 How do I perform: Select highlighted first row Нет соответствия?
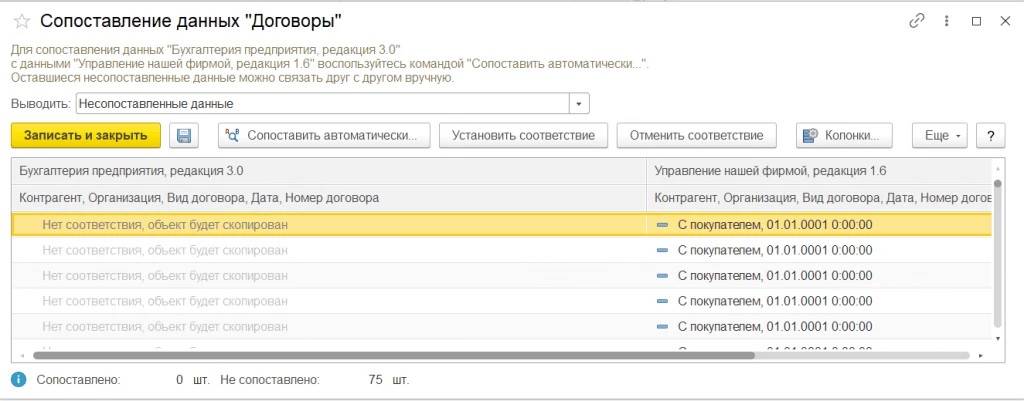point(329,225)
